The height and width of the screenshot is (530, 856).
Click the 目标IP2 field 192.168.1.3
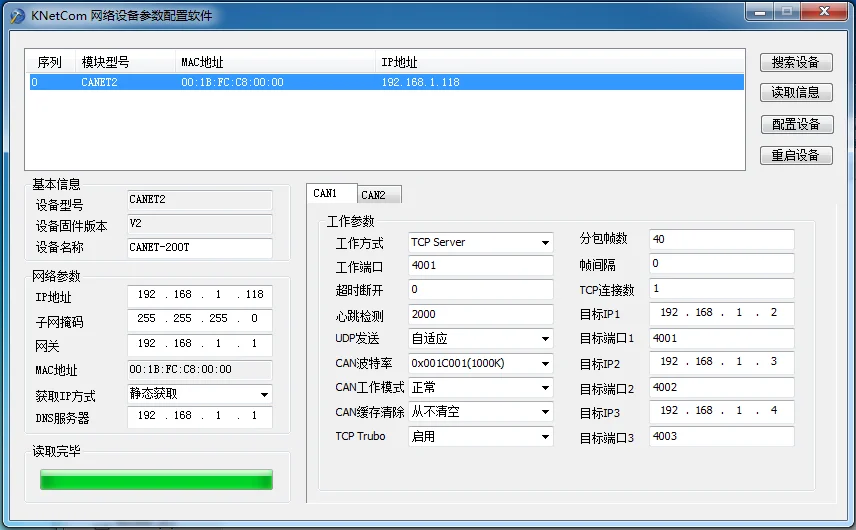722,362
